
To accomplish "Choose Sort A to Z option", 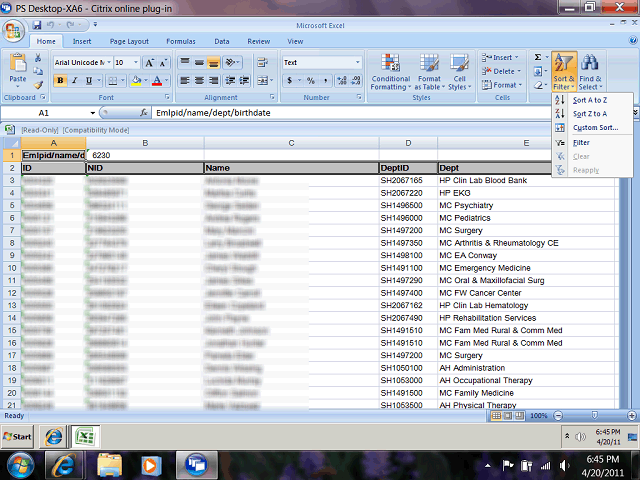I will point(589,100).
